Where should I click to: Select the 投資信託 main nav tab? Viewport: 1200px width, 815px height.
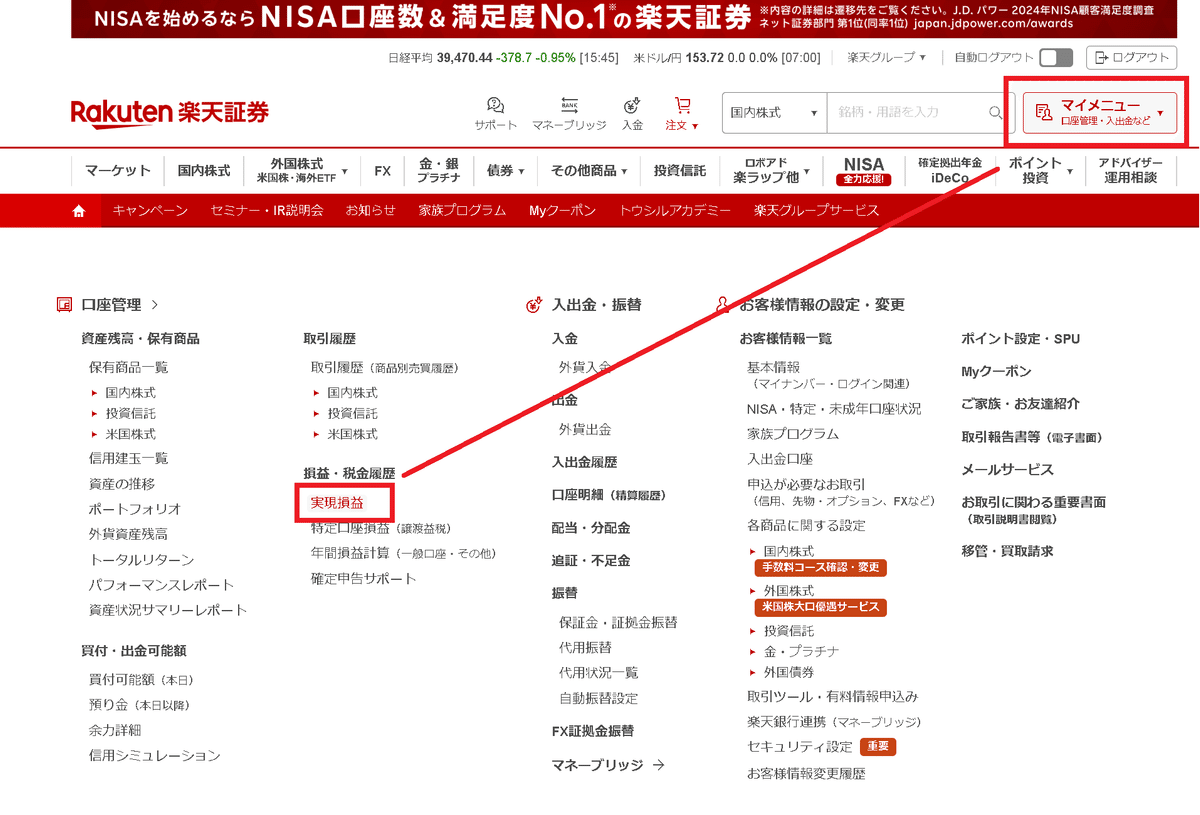coord(680,171)
